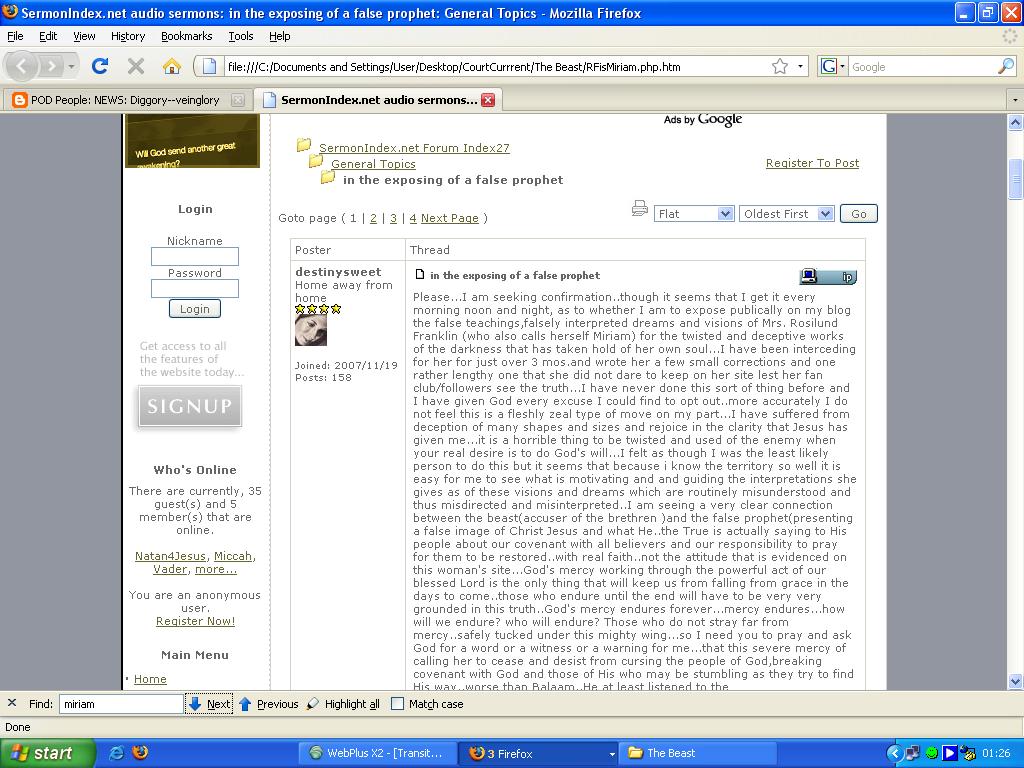Close the POD People tab
The height and width of the screenshot is (768, 1024).
pyautogui.click(x=238, y=100)
